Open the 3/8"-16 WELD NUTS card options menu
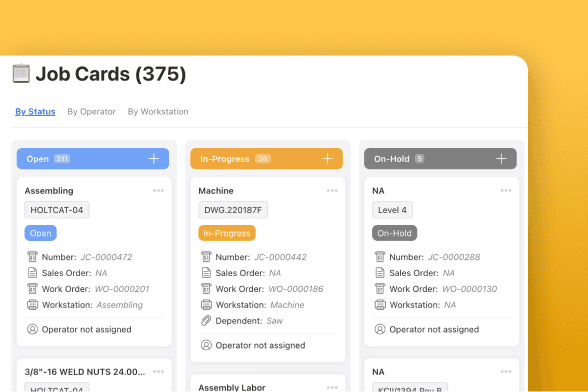The image size is (588, 392). 158,372
